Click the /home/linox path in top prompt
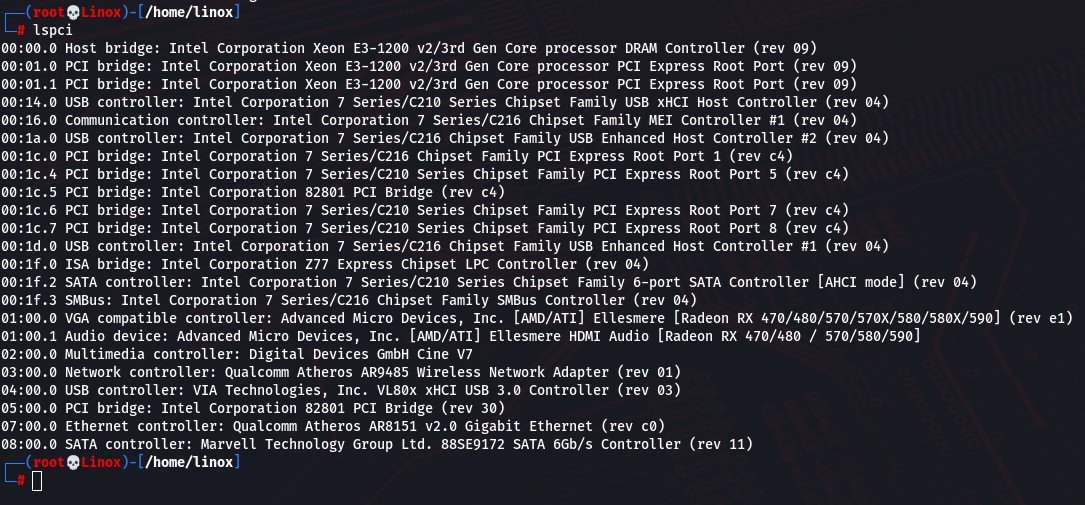 pyautogui.click(x=189, y=12)
